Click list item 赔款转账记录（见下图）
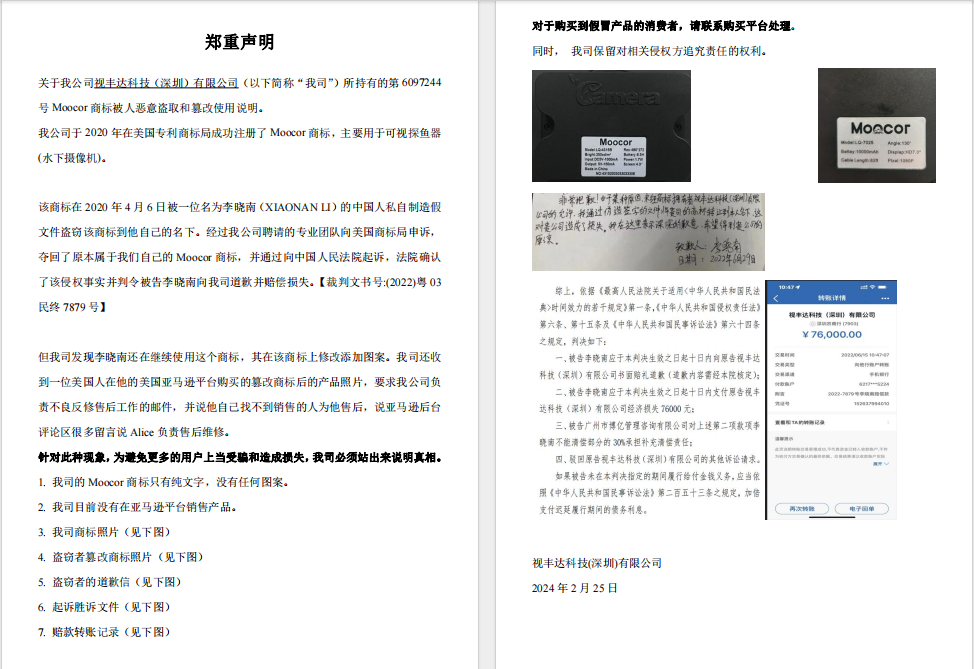The height and width of the screenshot is (669, 974). click(104, 632)
